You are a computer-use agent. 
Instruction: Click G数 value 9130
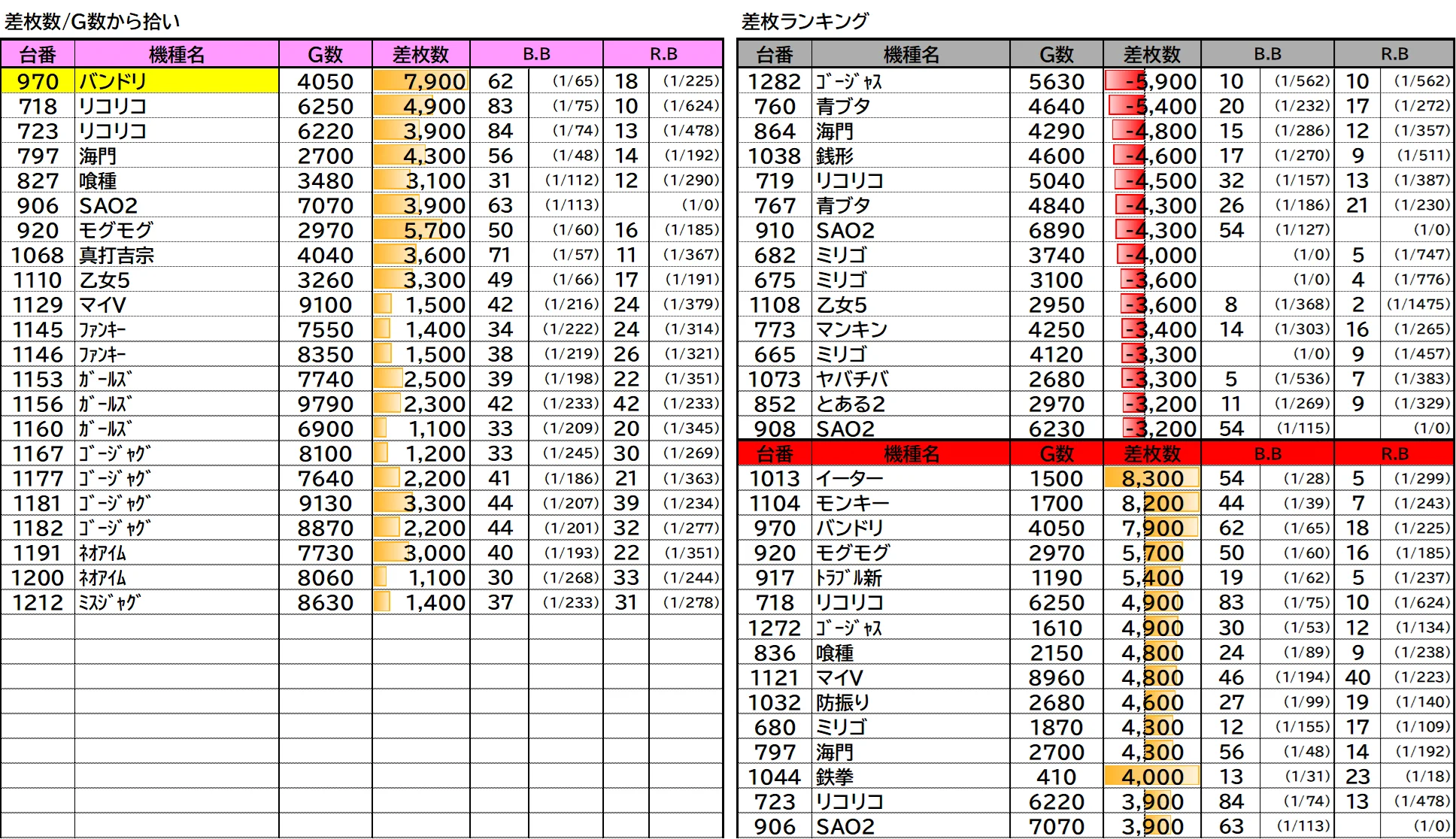coord(325,503)
